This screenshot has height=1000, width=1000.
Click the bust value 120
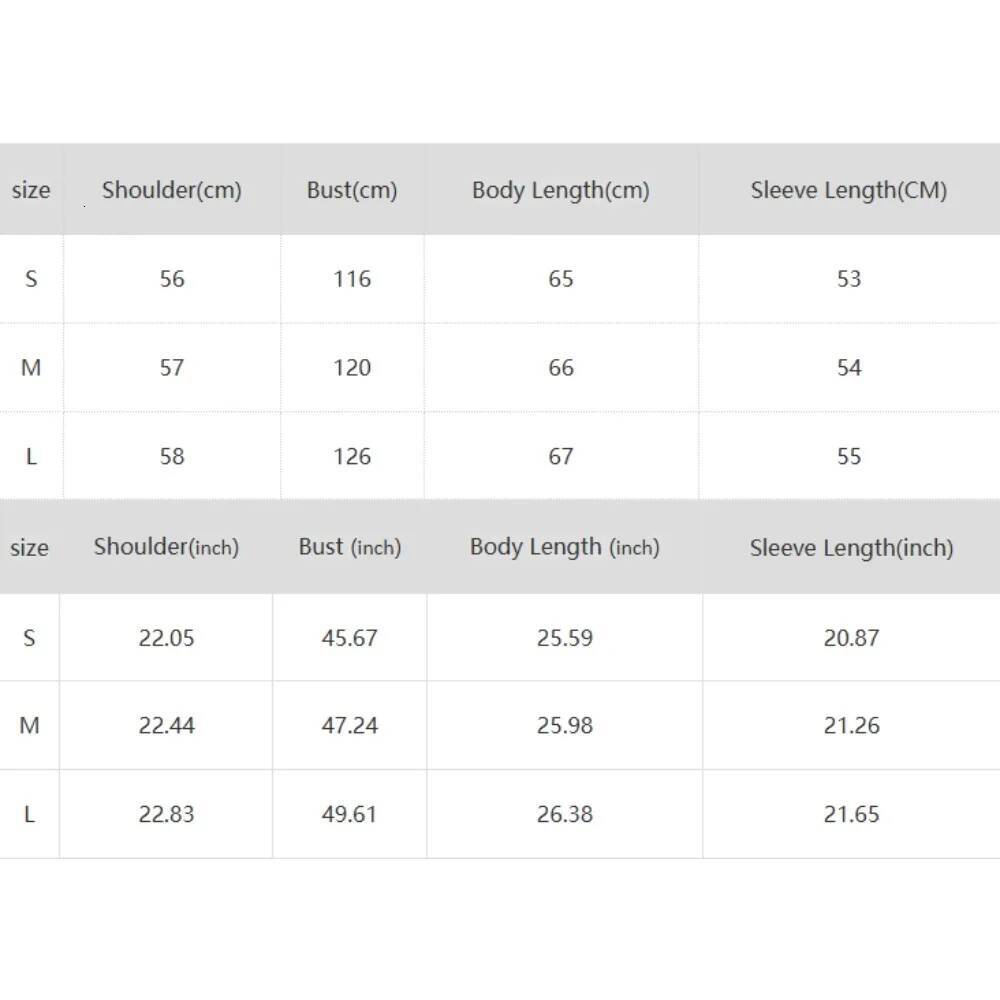(x=352, y=368)
